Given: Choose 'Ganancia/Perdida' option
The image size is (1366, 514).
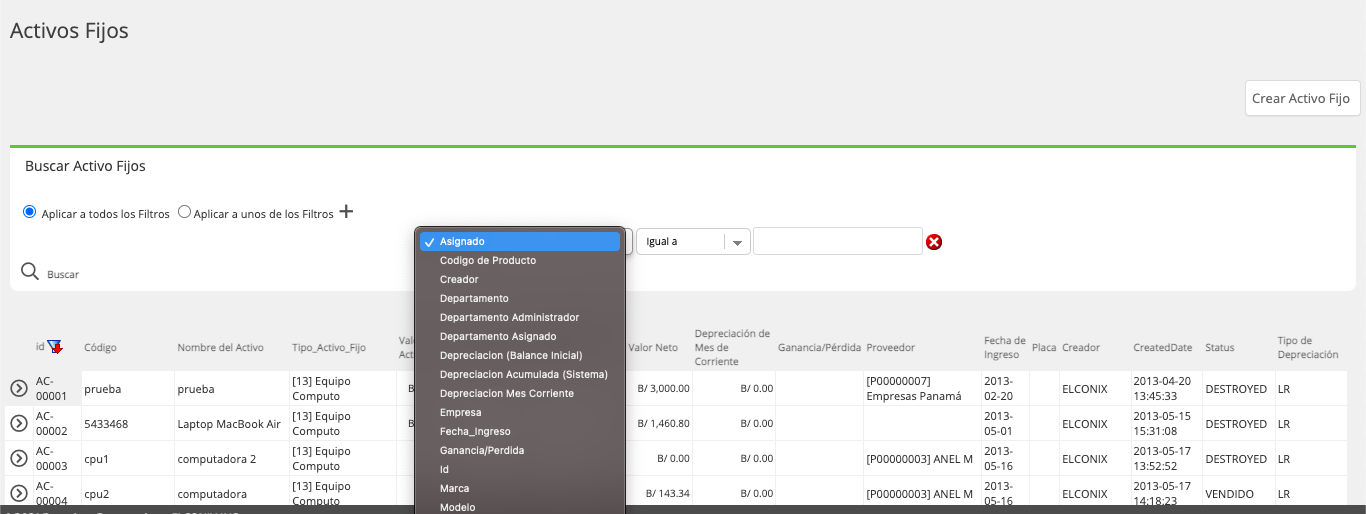Looking at the screenshot, I should click(520, 450).
